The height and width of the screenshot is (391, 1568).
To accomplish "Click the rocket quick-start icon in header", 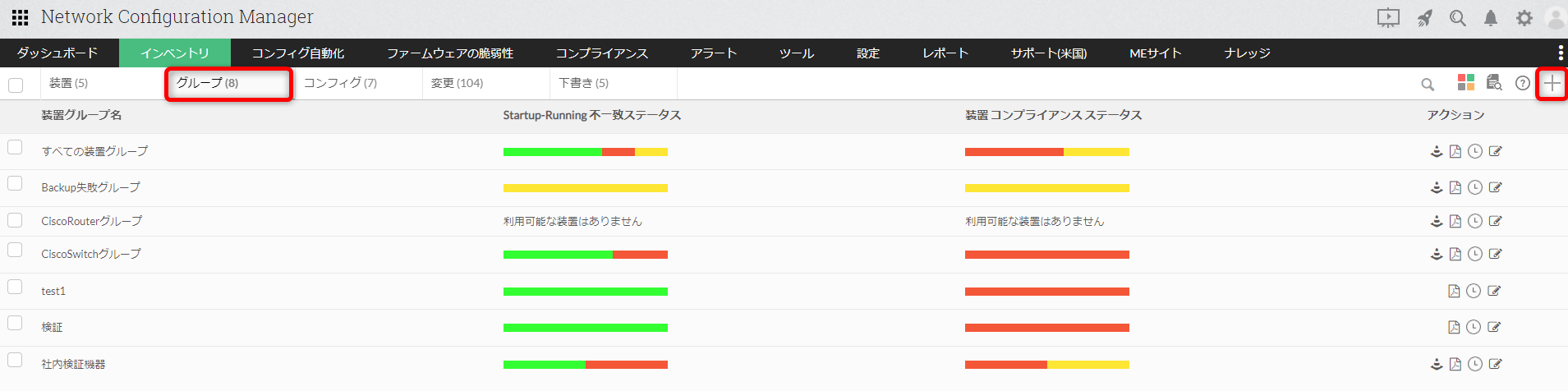I will [1425, 17].
